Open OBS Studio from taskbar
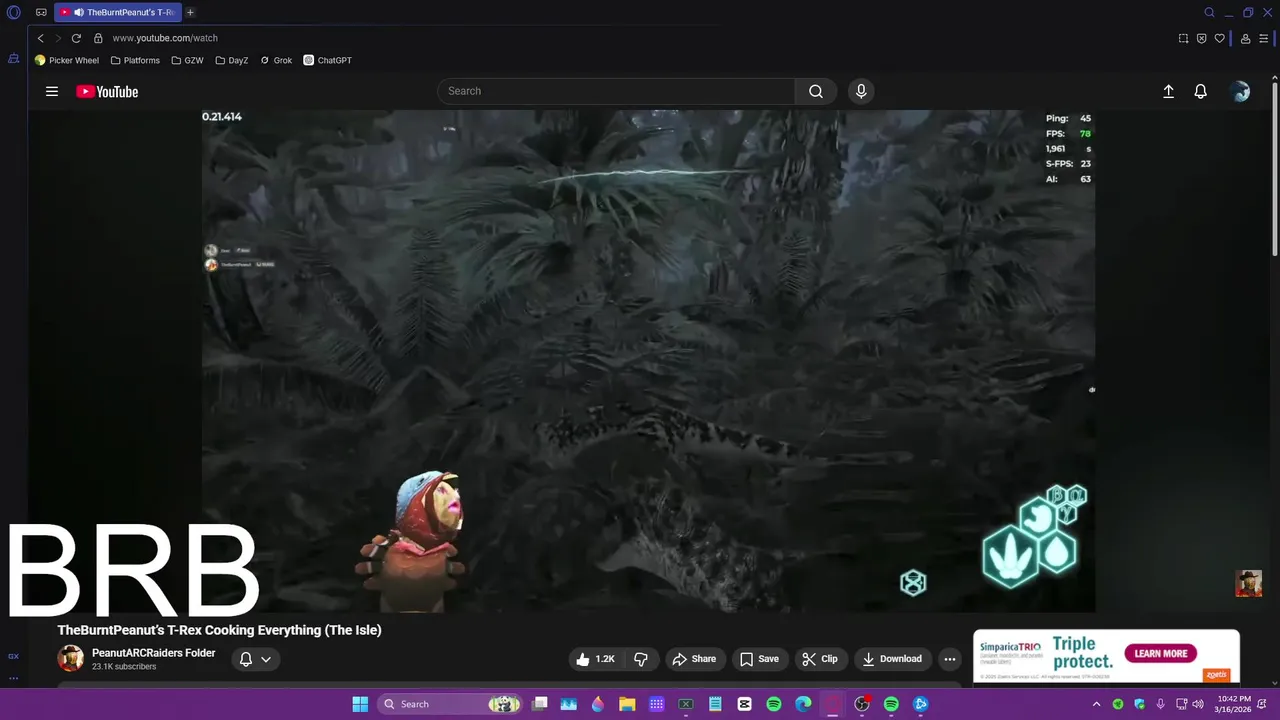Viewport: 1280px width, 720px height. tap(862, 704)
